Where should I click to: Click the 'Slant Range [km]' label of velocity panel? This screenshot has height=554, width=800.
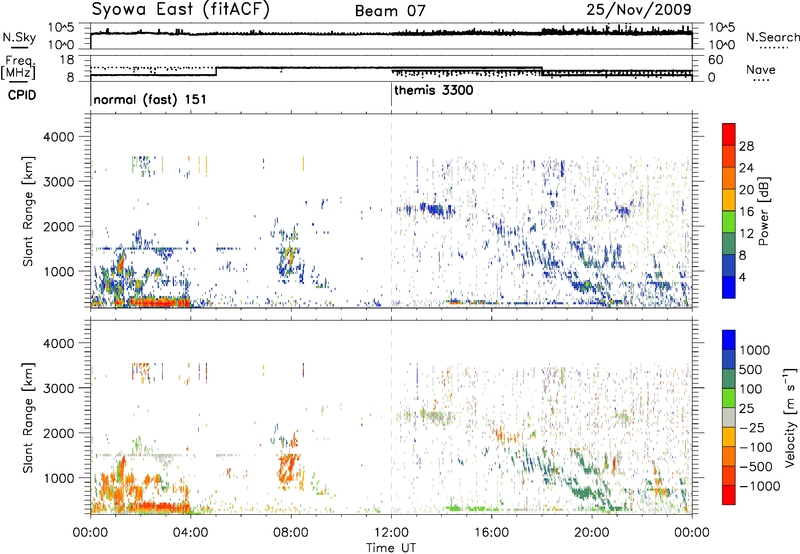(28, 417)
